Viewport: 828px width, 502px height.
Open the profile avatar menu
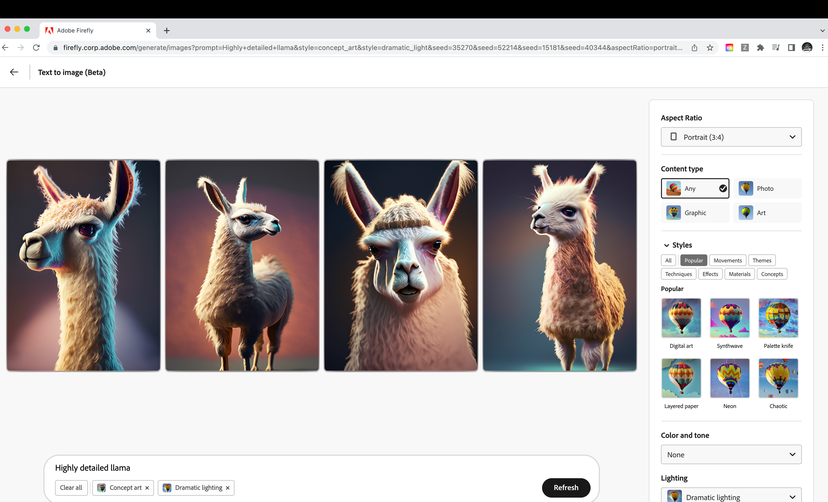807,48
